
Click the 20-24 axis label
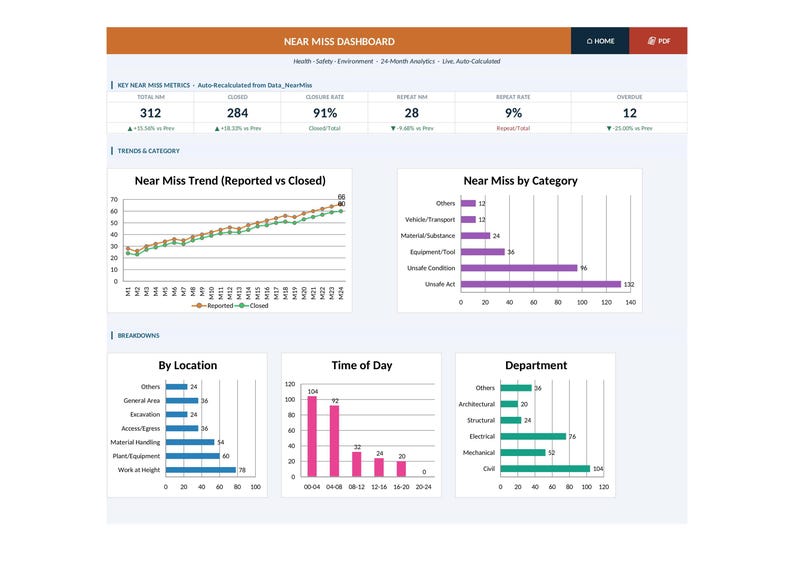pyautogui.click(x=423, y=487)
